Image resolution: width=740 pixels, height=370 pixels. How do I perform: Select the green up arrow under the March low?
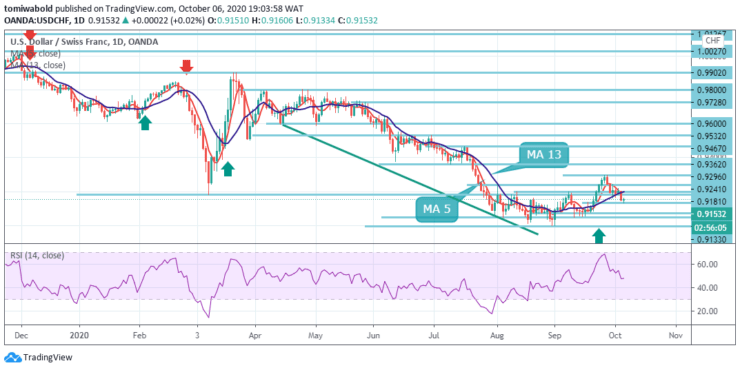pos(228,168)
